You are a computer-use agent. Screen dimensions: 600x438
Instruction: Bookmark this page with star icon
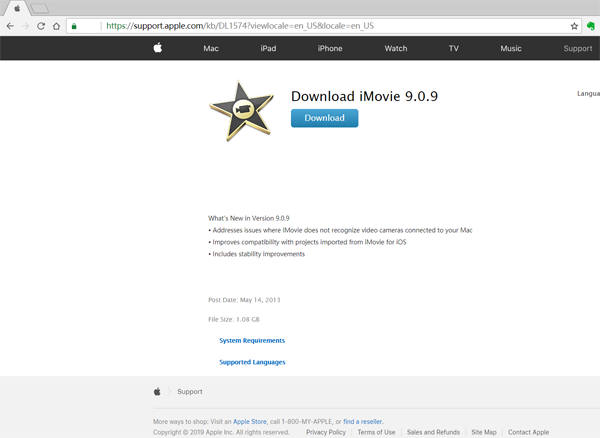pyautogui.click(x=574, y=26)
